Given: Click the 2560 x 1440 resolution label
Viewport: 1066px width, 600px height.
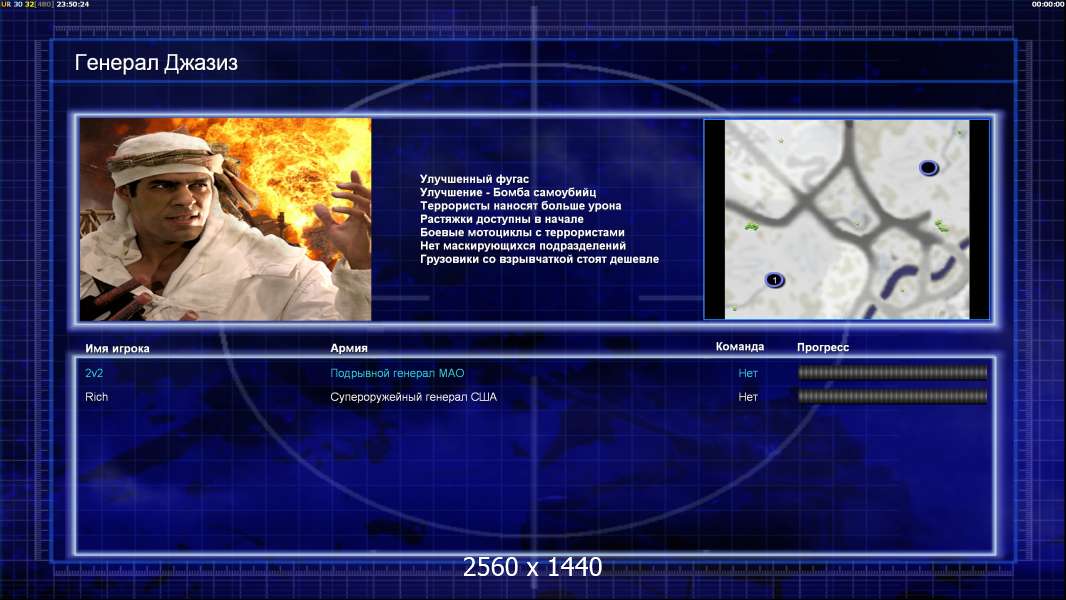Looking at the screenshot, I should (x=532, y=567).
